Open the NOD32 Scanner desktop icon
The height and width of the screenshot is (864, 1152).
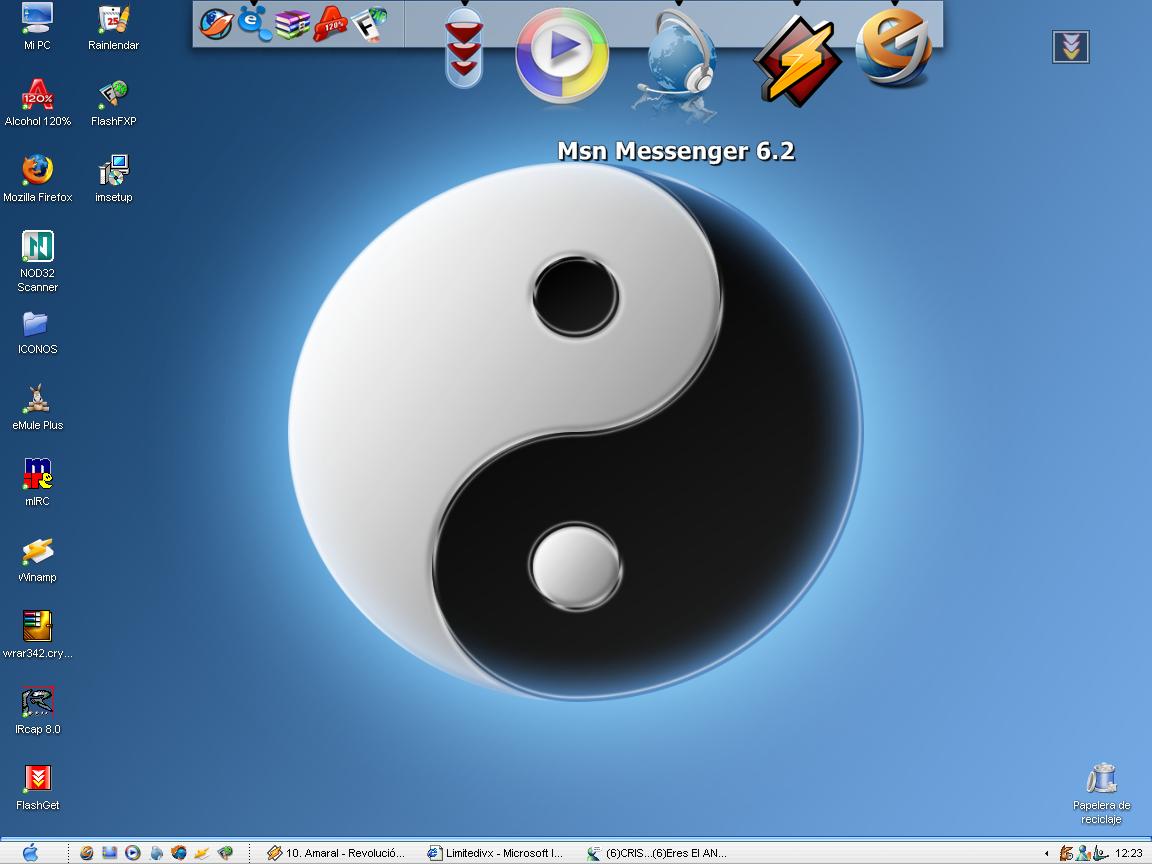37,262
